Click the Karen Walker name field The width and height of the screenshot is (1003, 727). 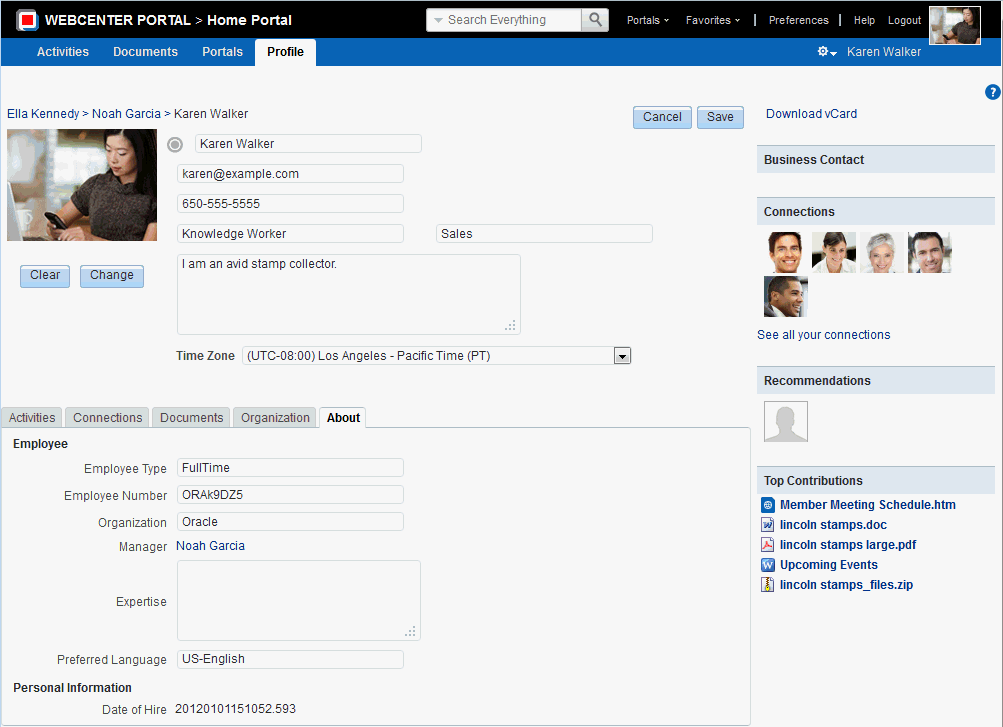pyautogui.click(x=308, y=144)
